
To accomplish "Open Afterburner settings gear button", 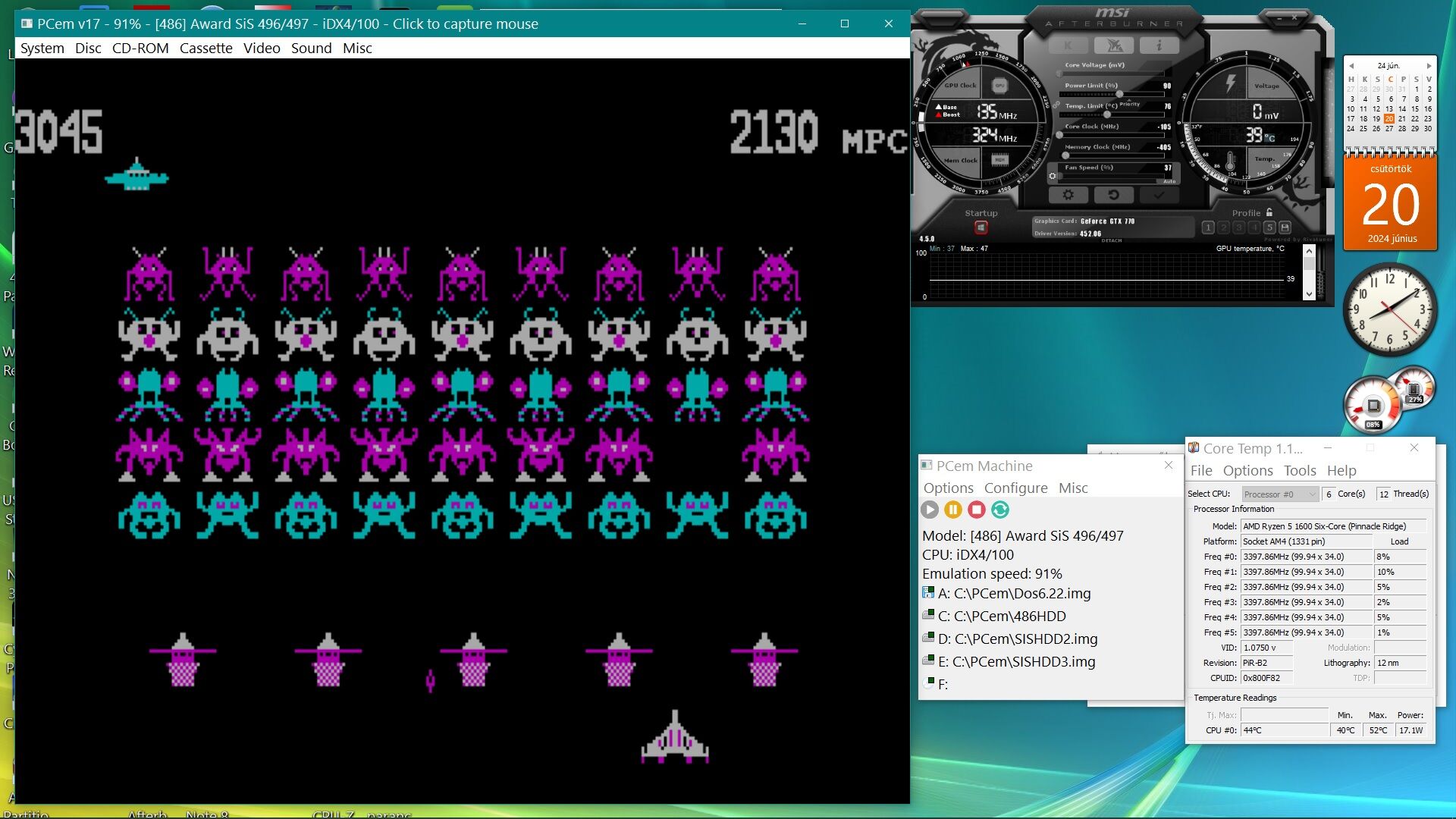I will pyautogui.click(x=1068, y=195).
